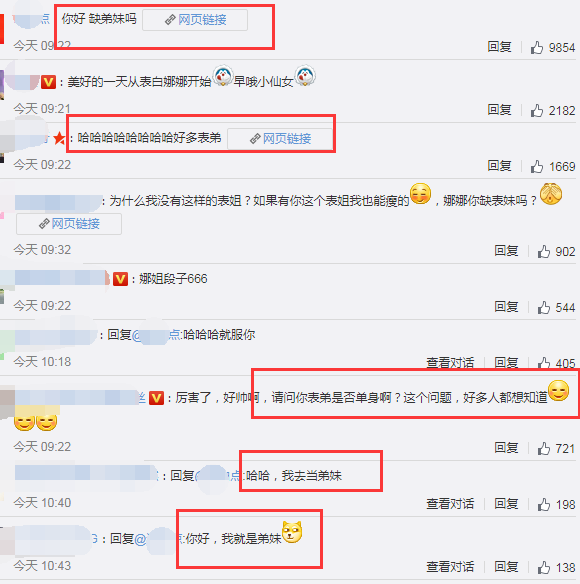View conversation for the 10:40 reply
The height and width of the screenshot is (584, 580).
pyautogui.click(x=450, y=504)
